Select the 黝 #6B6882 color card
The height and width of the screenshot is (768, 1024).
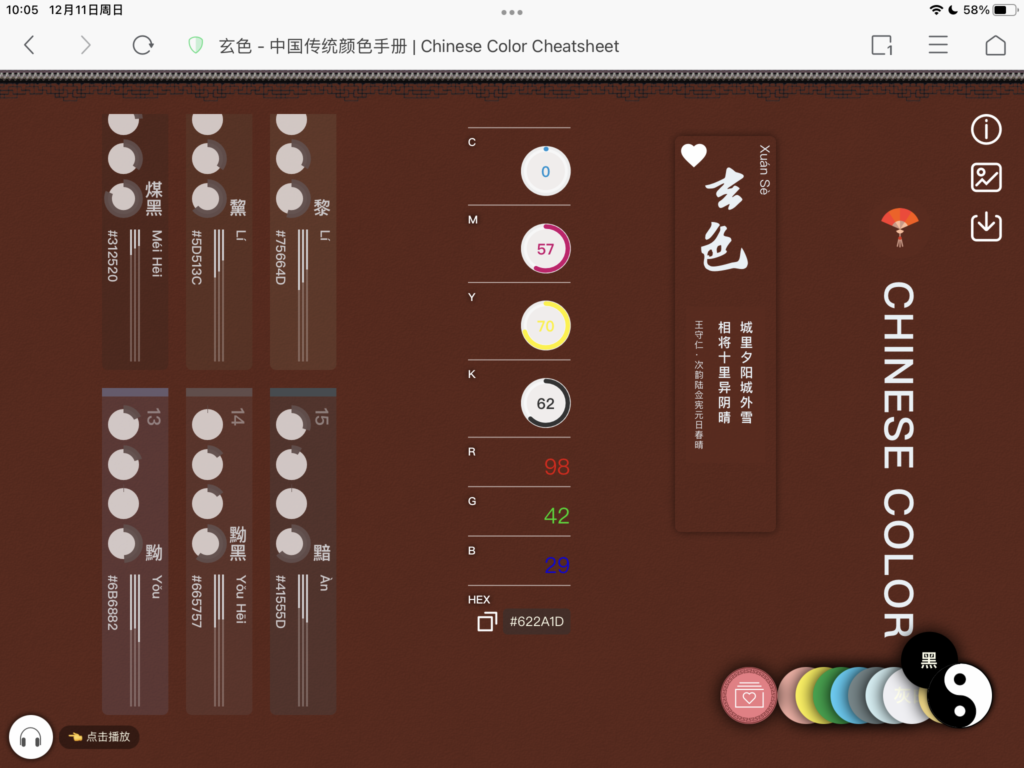[x=135, y=551]
